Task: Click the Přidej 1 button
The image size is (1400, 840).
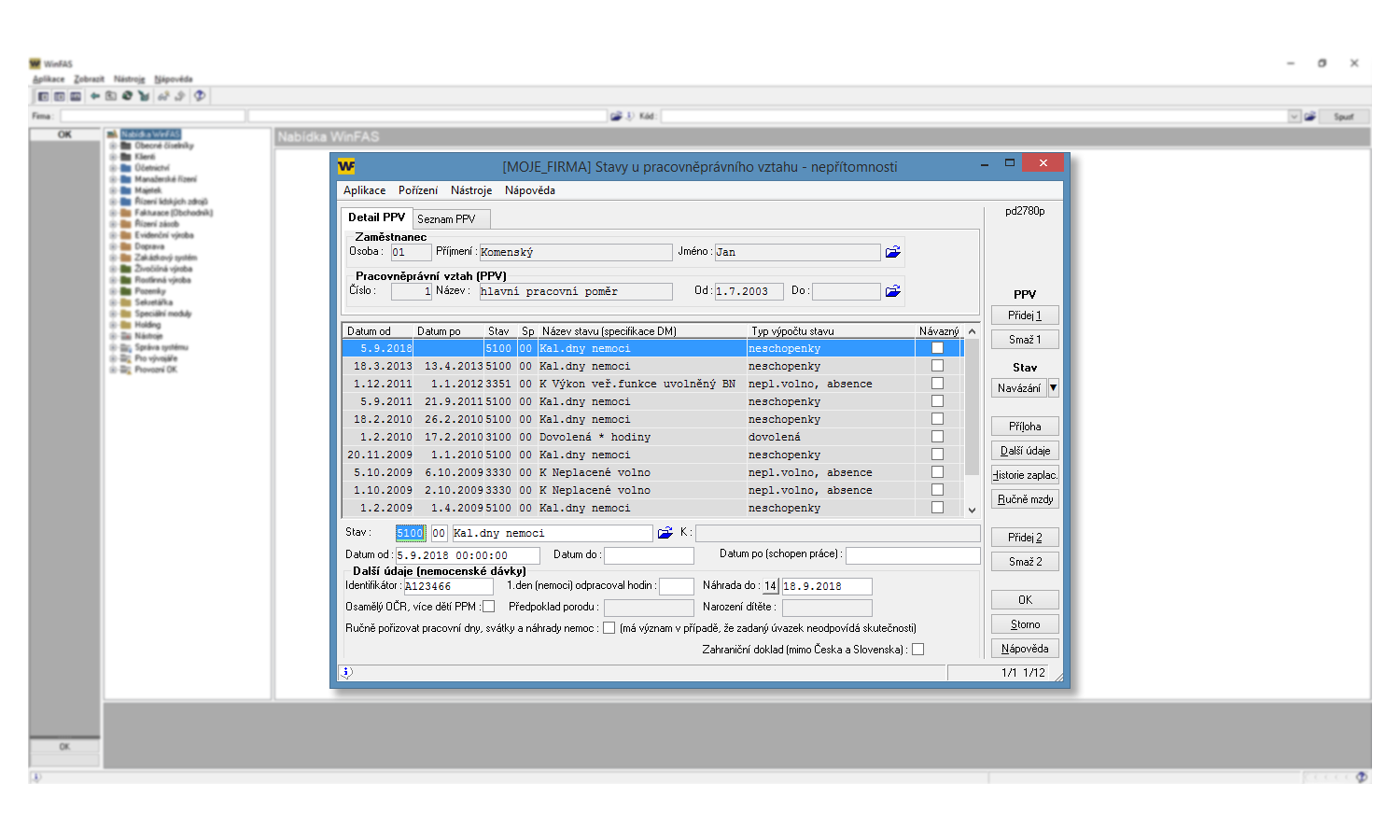Action: 1024,315
